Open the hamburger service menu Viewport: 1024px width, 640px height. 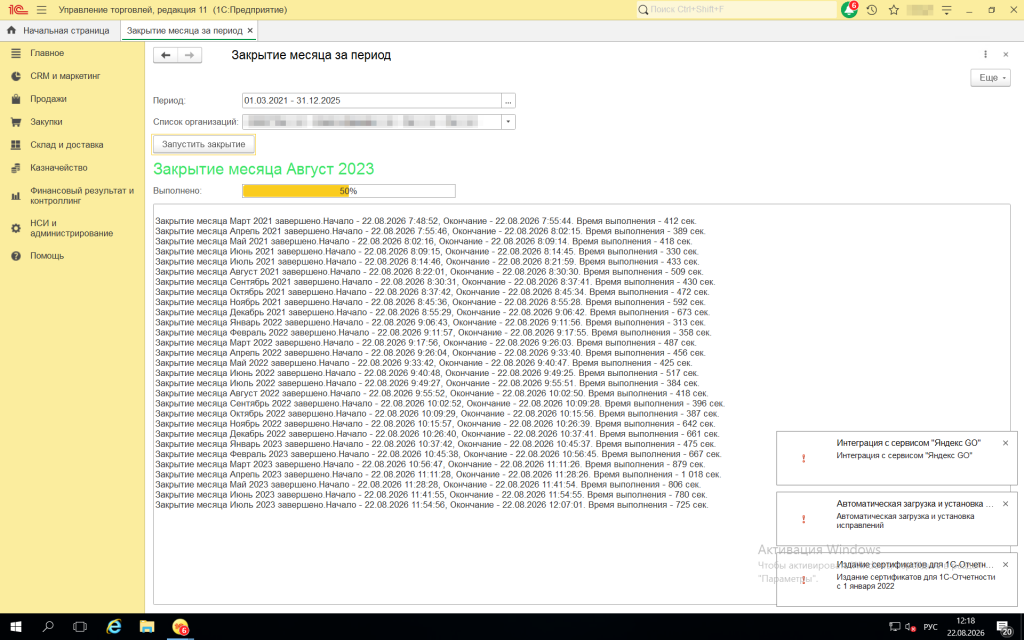(x=42, y=10)
